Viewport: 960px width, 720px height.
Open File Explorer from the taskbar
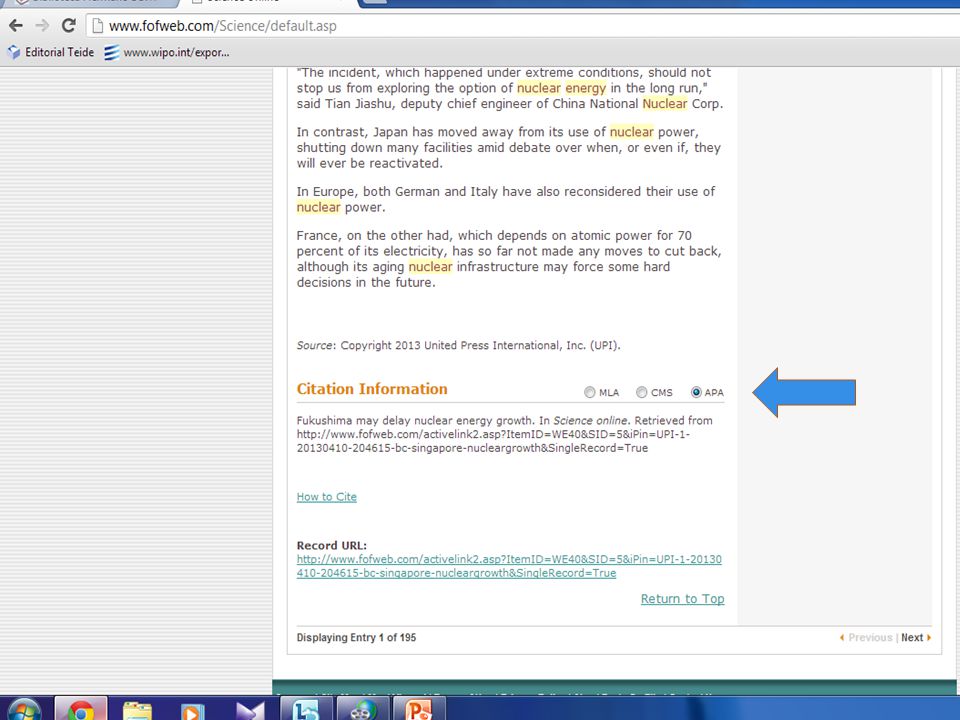[137, 710]
